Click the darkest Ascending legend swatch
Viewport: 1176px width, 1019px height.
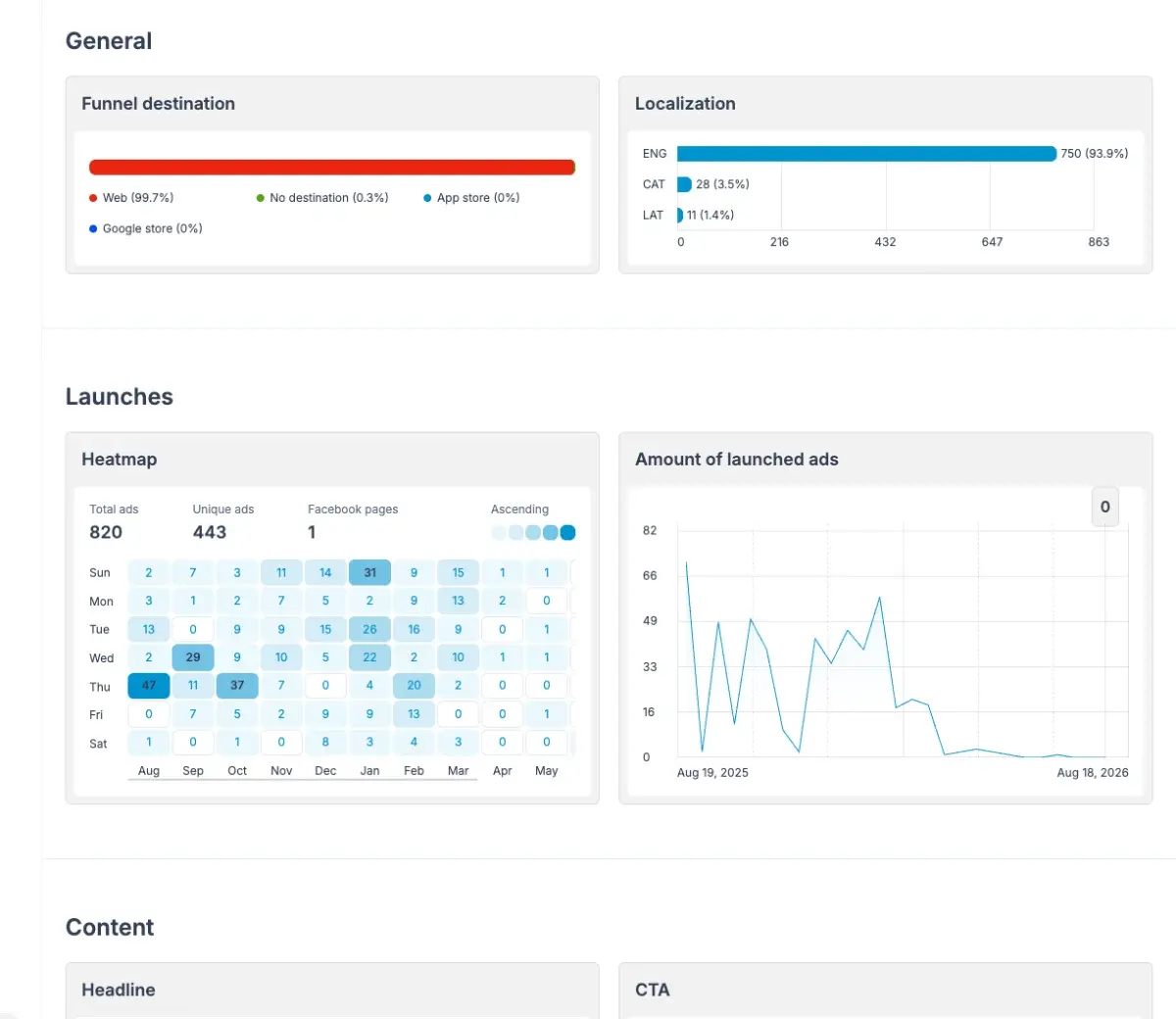point(567,533)
